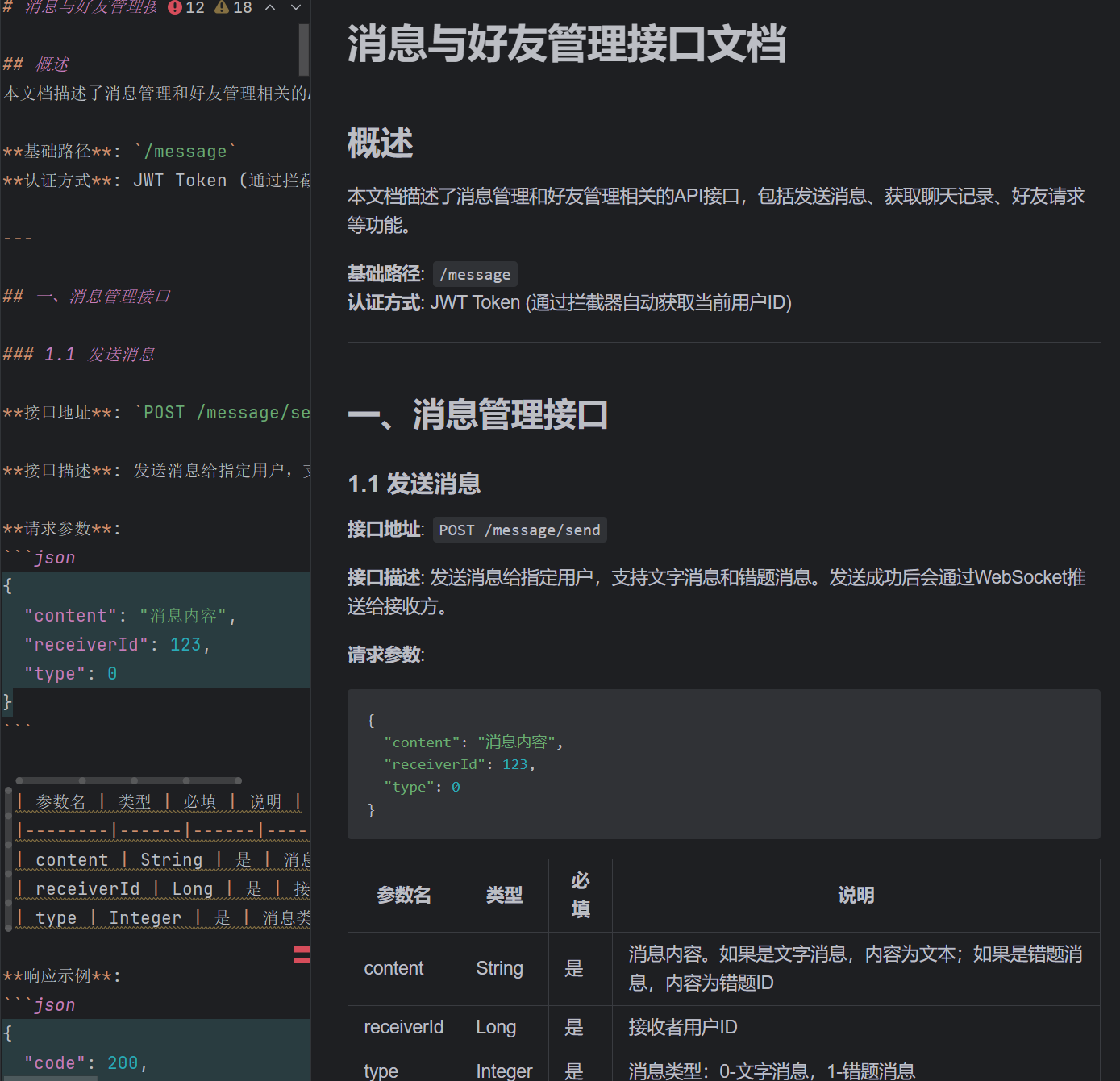Click the preview heading 1.1 发送消息
The height and width of the screenshot is (1081, 1120).
[414, 484]
